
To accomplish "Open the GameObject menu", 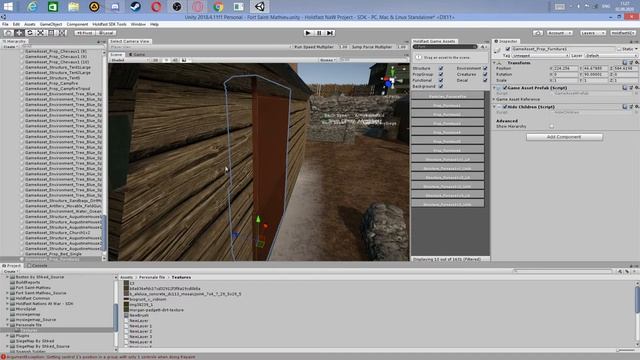I will [51, 24].
